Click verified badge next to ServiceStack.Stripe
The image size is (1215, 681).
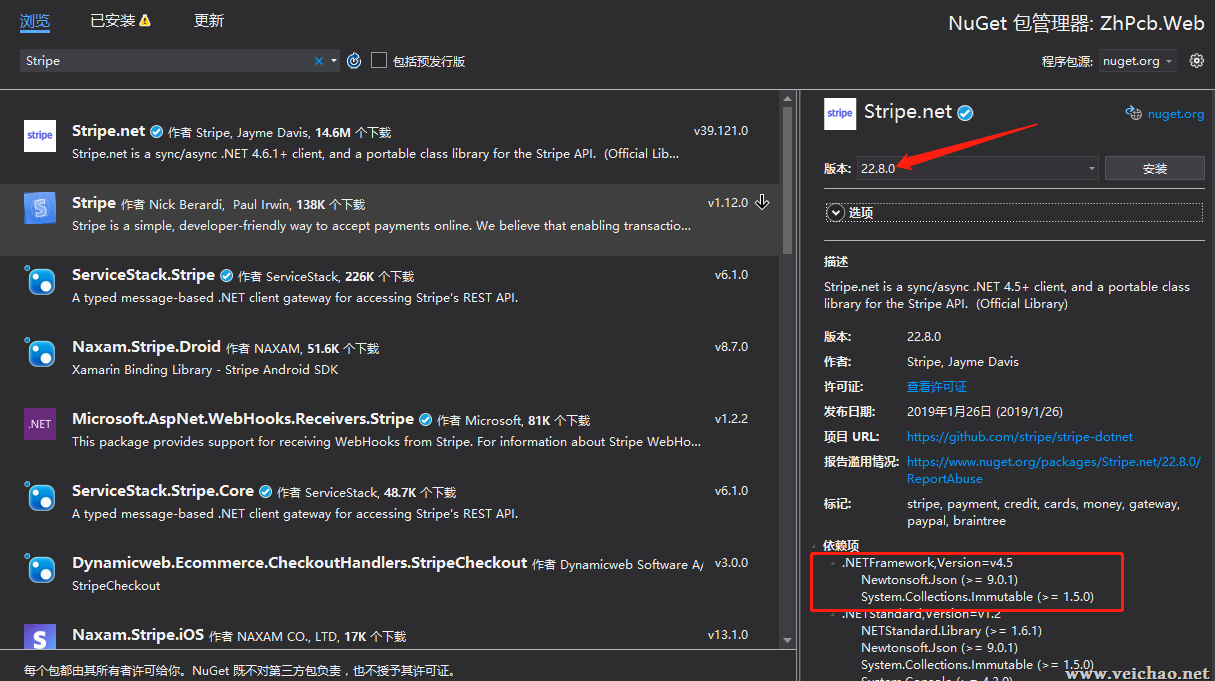pos(226,276)
